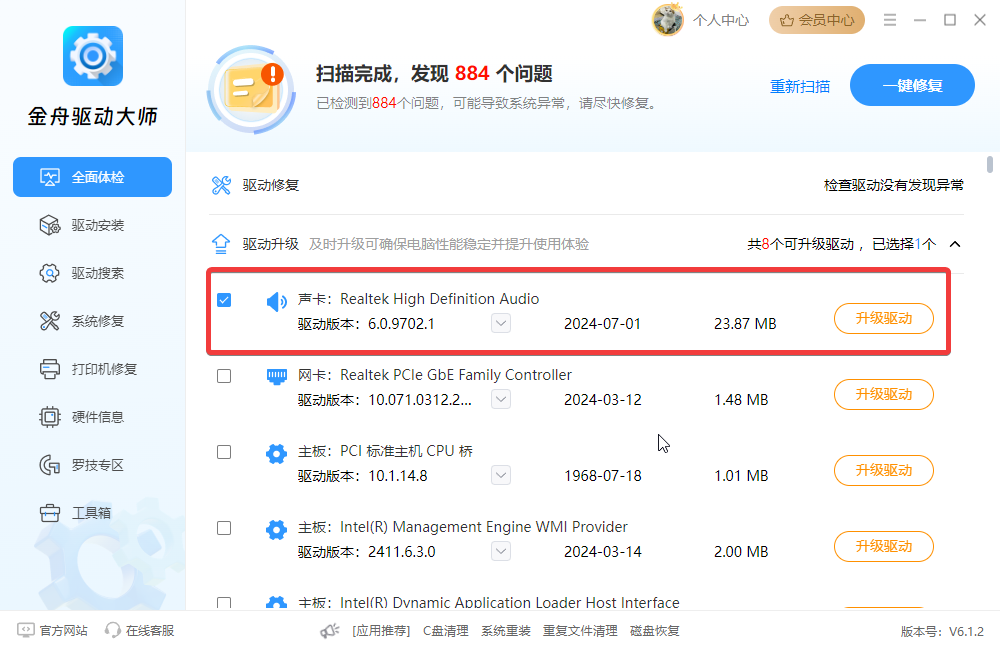Click the size 23.87 MB
This screenshot has height=650, width=1000.
pyautogui.click(x=745, y=324)
